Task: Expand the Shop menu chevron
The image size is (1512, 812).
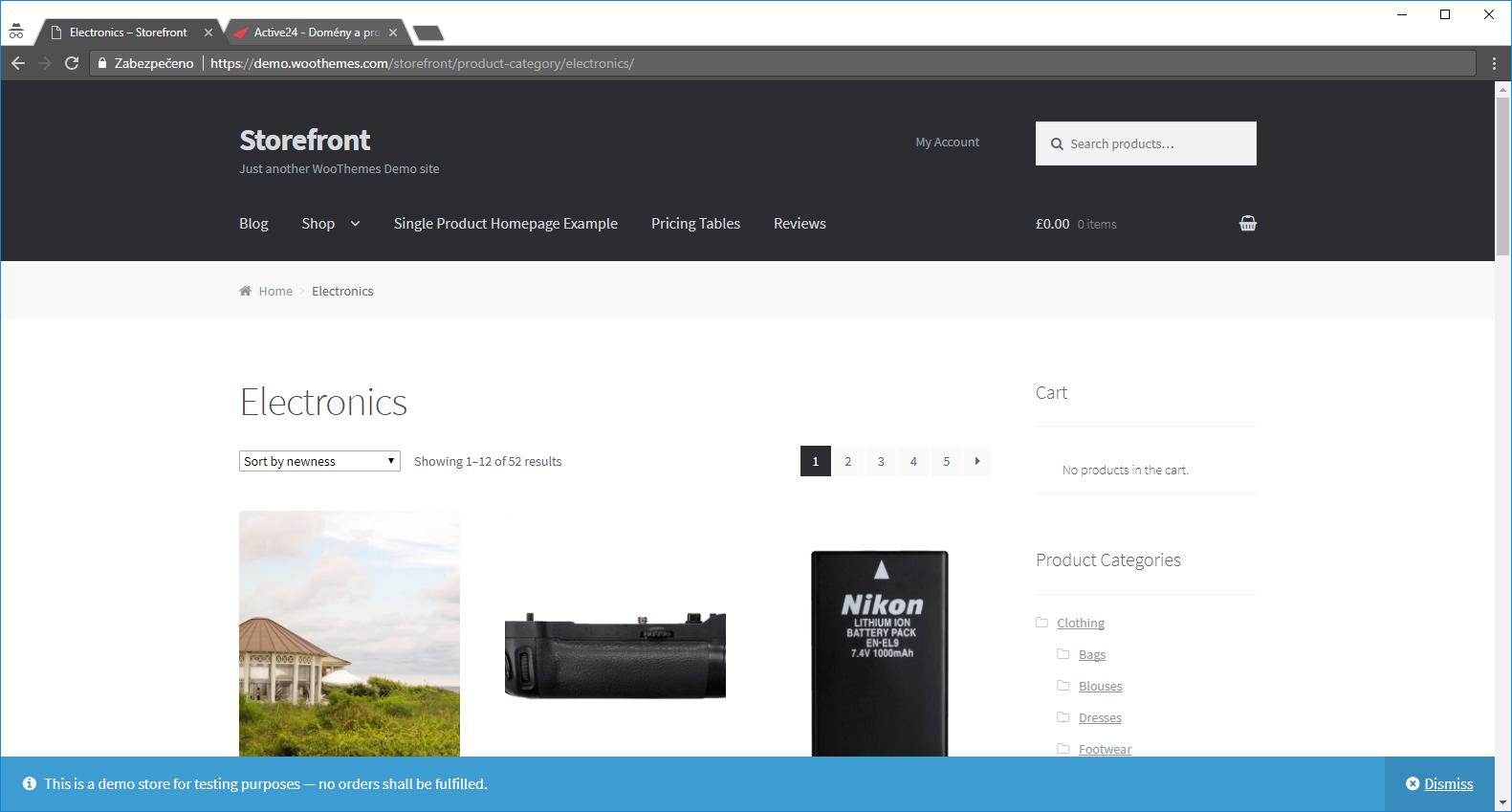Action: (356, 224)
